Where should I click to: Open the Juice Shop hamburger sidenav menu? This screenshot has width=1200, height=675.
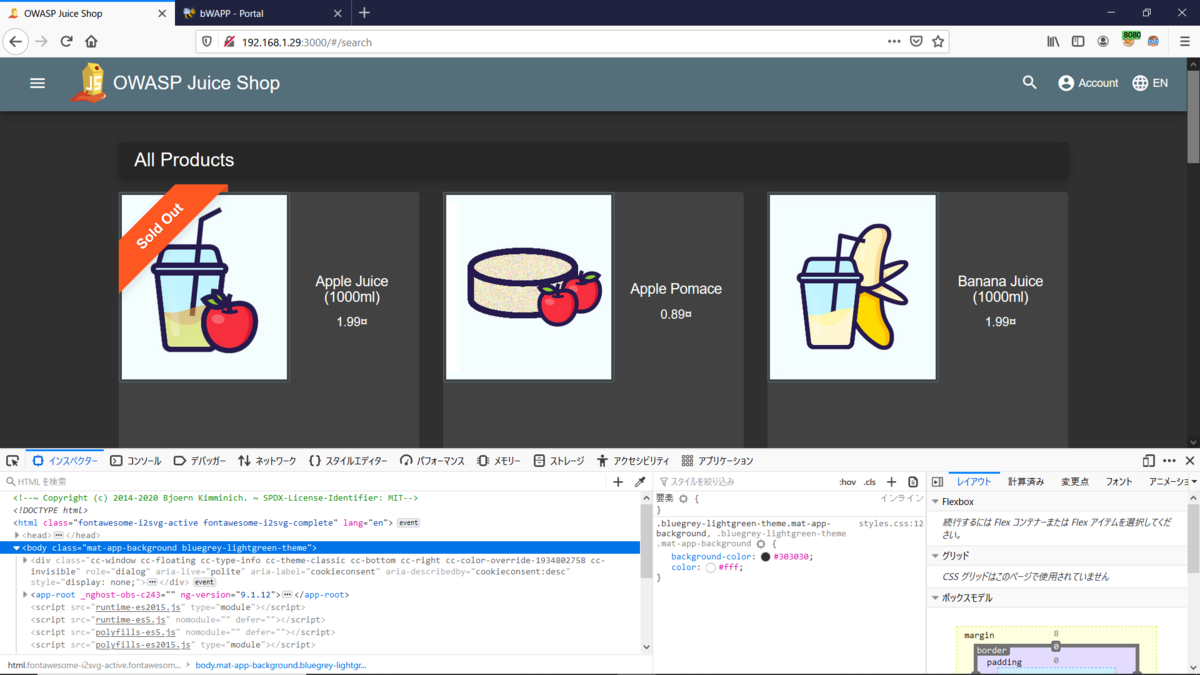click(x=38, y=83)
